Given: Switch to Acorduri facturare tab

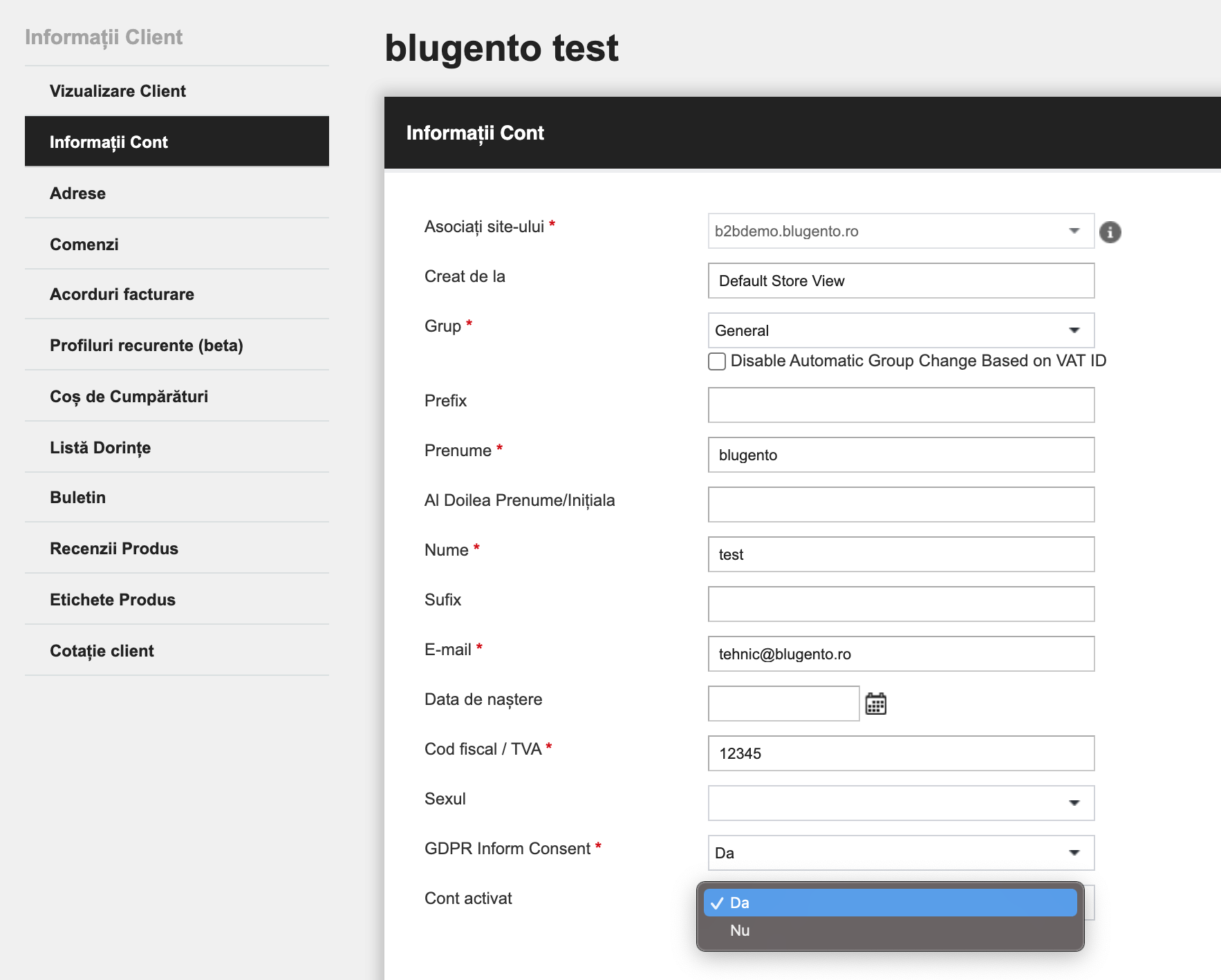Looking at the screenshot, I should point(177,294).
